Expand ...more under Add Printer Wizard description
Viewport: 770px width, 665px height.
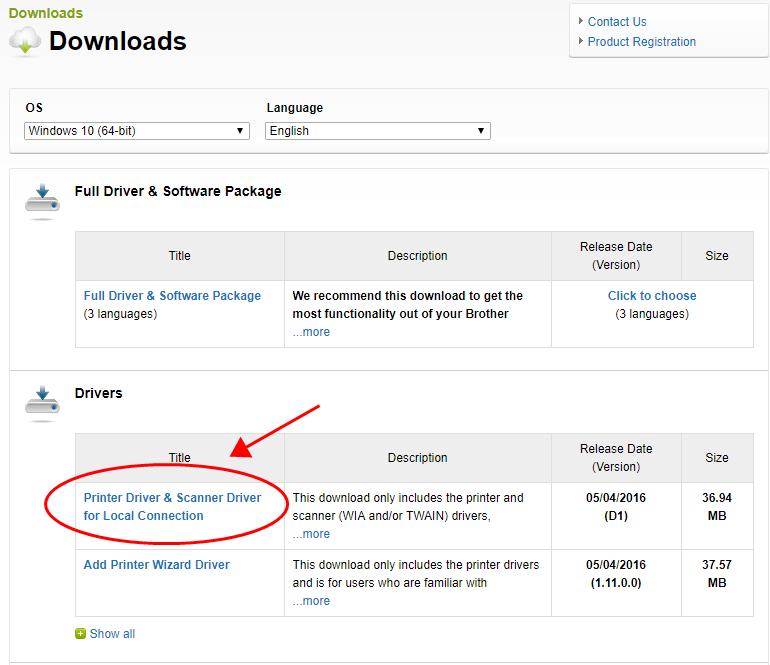pyautogui.click(x=311, y=601)
